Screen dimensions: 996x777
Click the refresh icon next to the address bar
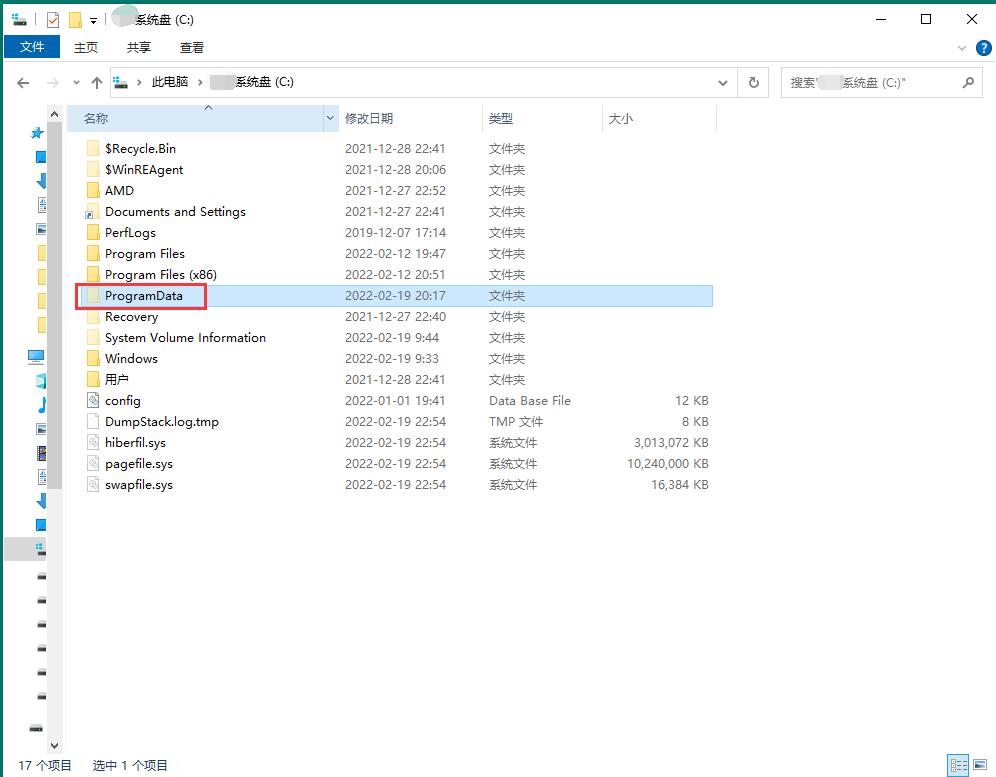pos(753,83)
